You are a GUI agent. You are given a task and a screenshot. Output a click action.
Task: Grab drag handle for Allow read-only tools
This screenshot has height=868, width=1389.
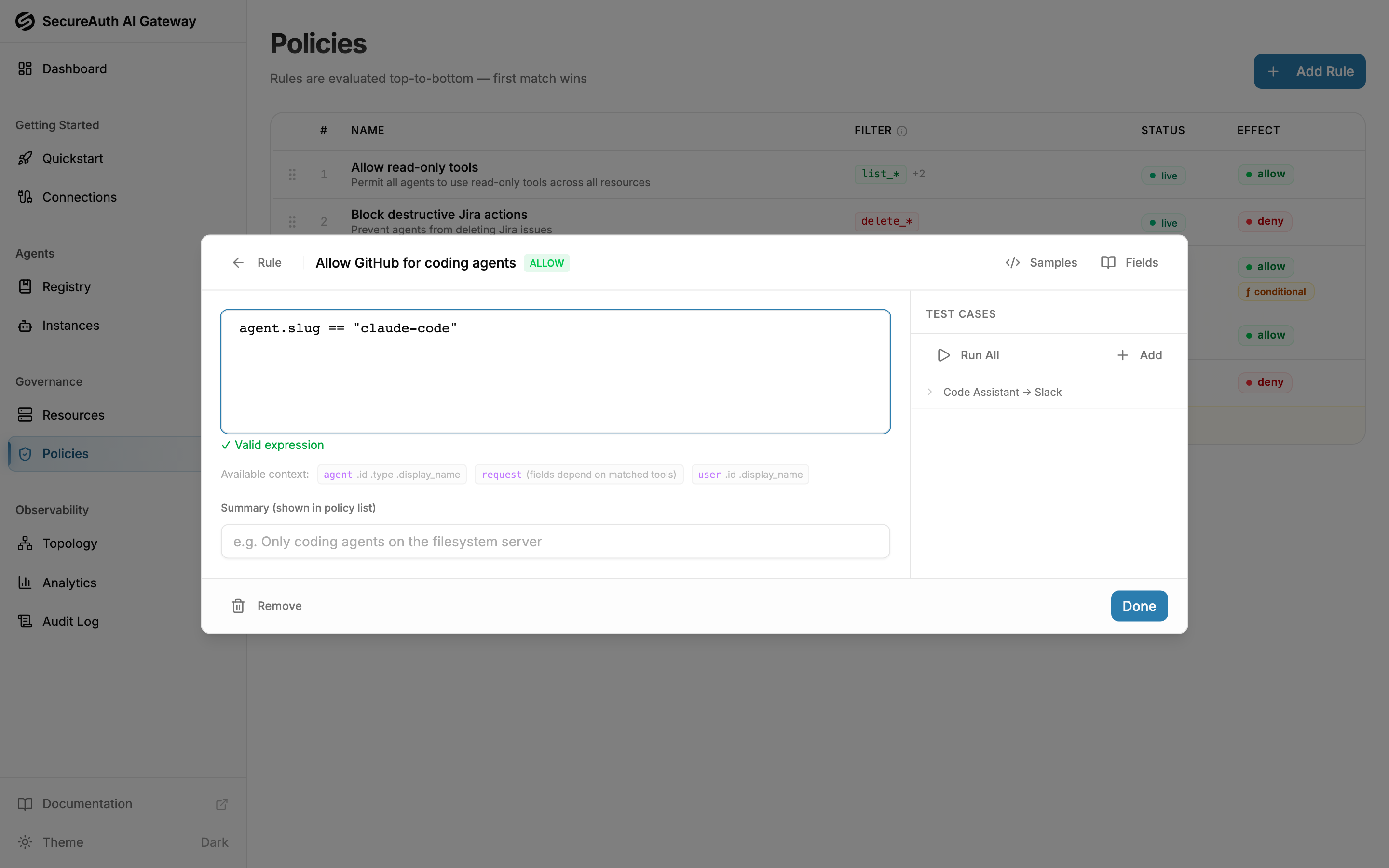292,175
